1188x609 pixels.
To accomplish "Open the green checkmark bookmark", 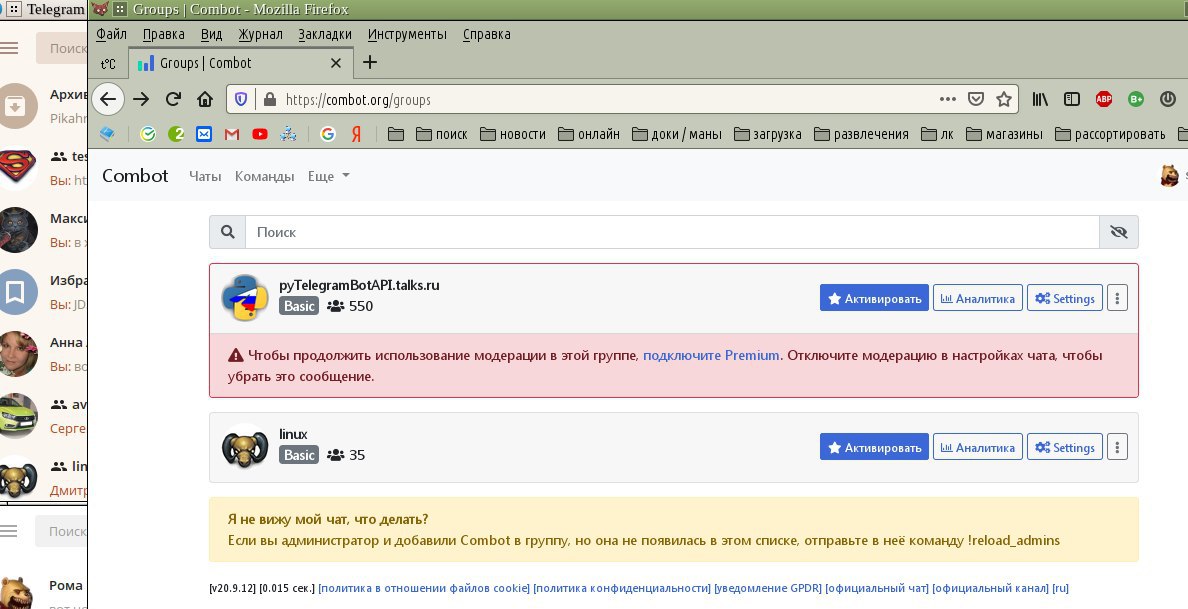I will coord(148,134).
